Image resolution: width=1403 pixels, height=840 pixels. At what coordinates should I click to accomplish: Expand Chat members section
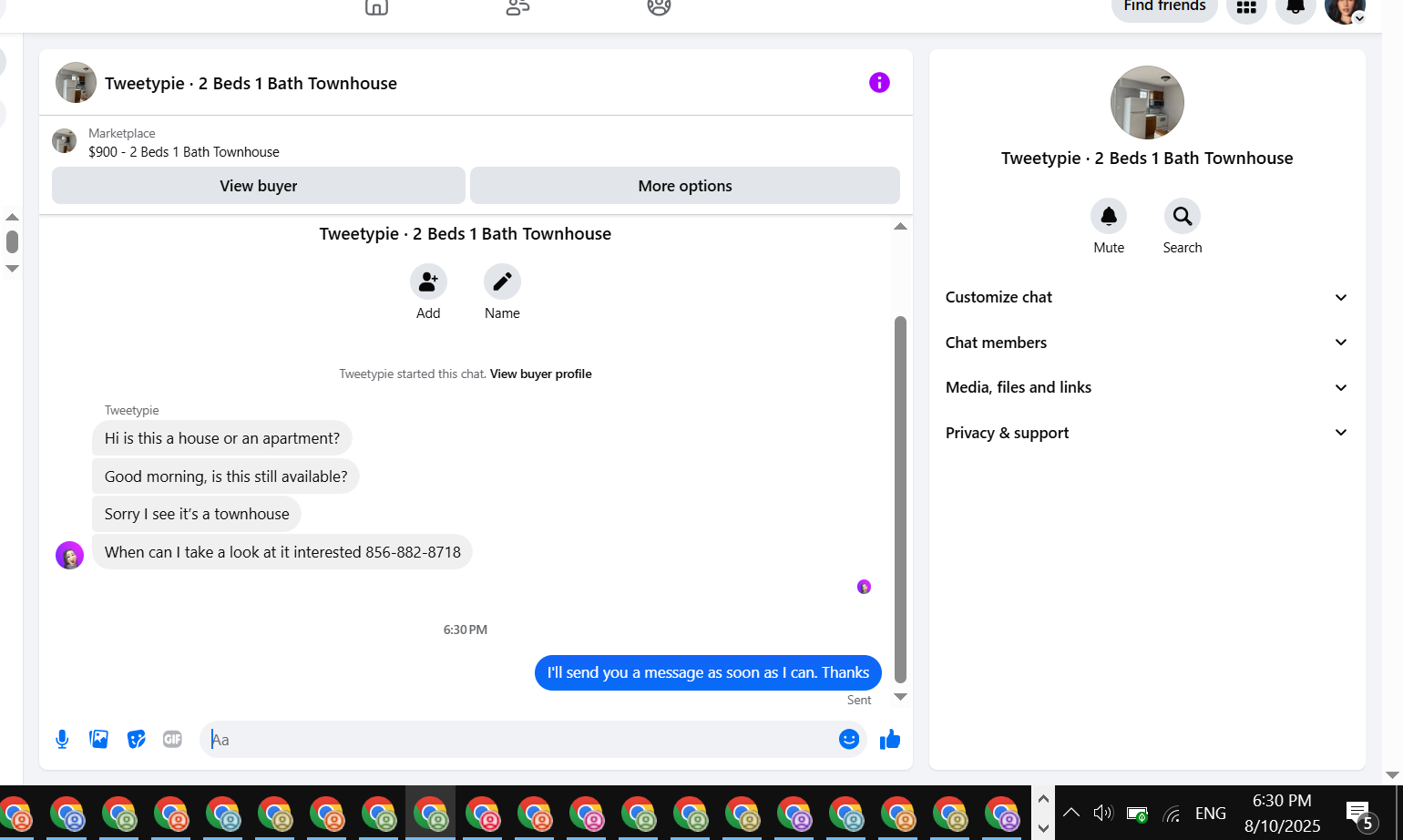[x=1147, y=343]
